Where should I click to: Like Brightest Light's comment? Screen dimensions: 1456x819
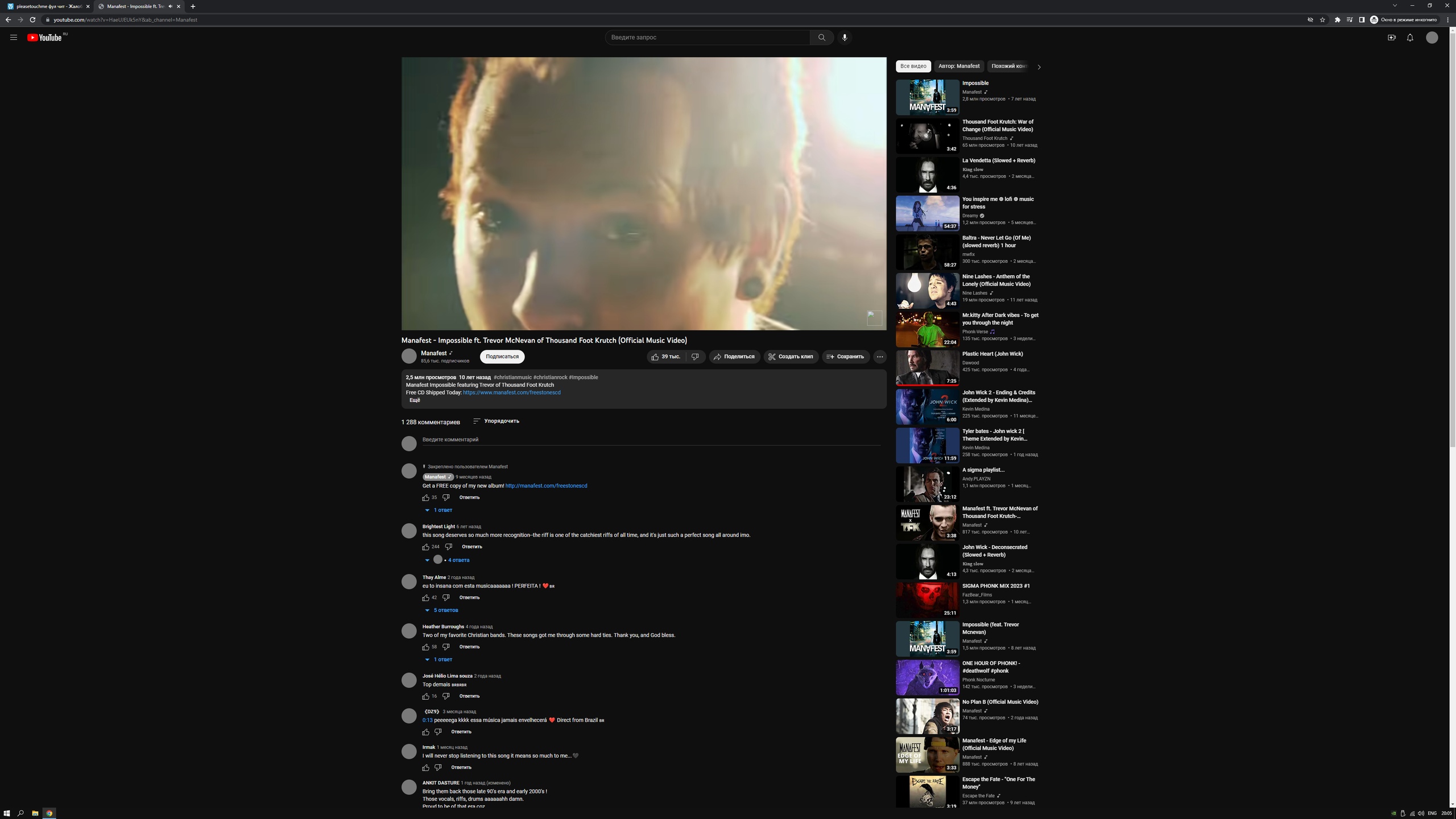coord(425,547)
